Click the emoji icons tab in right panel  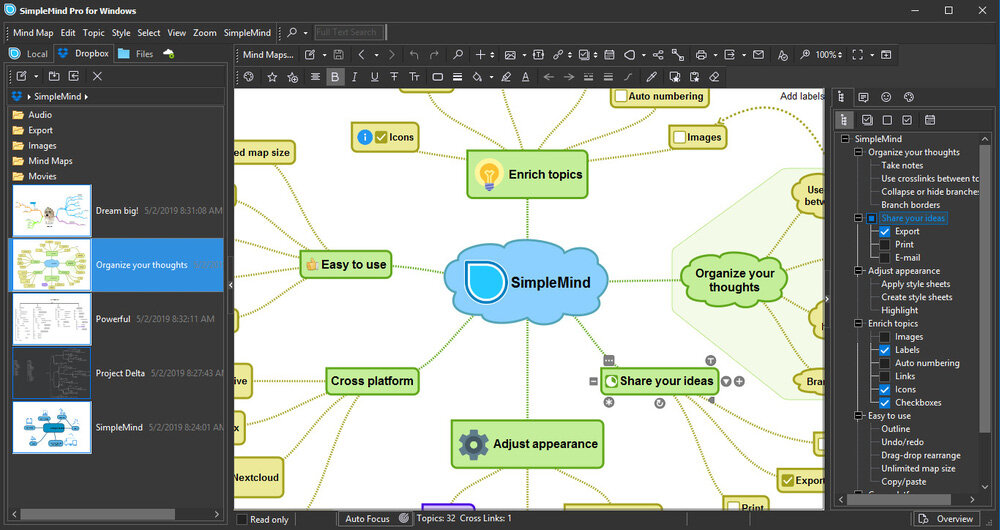(x=886, y=97)
